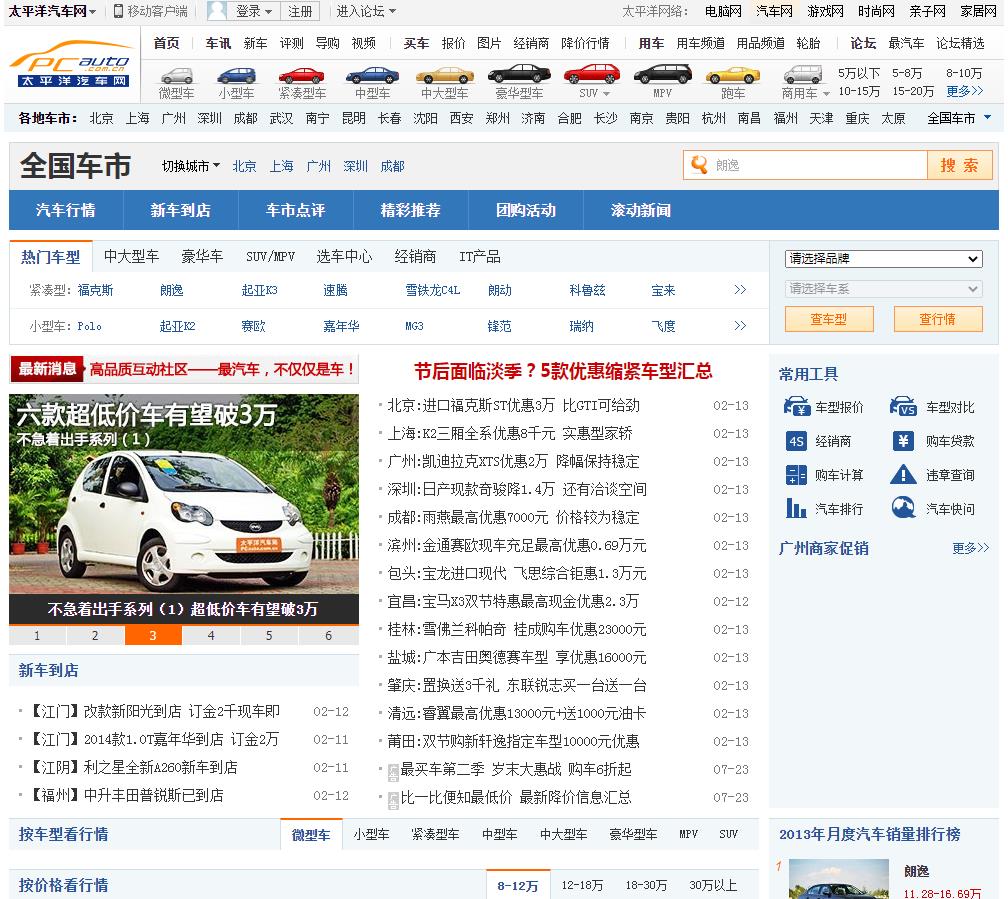
Task: Open headline 节后面临淡季？5款优惠缩紧车型汇总
Action: tap(563, 371)
